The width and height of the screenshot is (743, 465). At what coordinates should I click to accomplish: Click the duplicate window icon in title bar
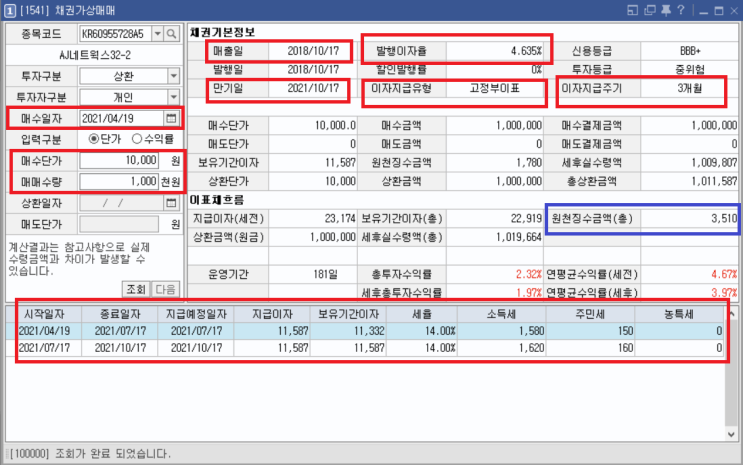[x=650, y=10]
